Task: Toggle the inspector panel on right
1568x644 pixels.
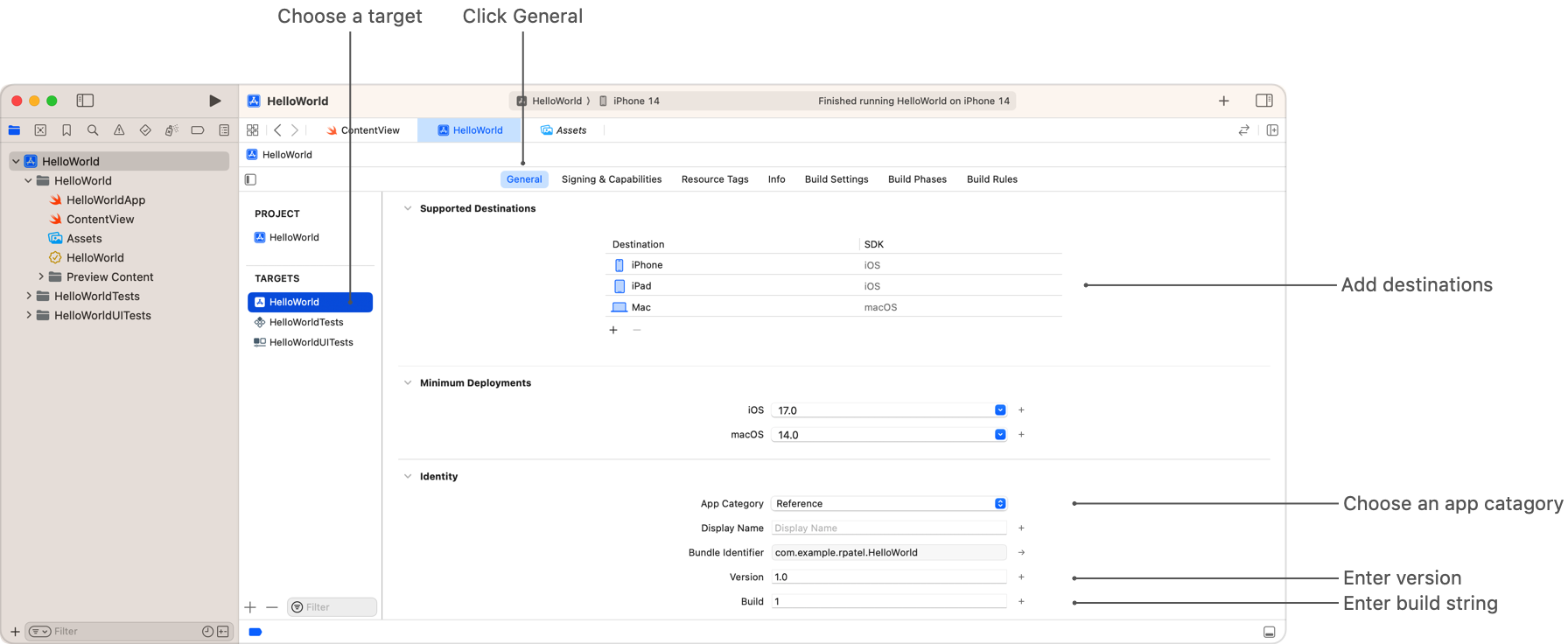Action: (x=1263, y=101)
